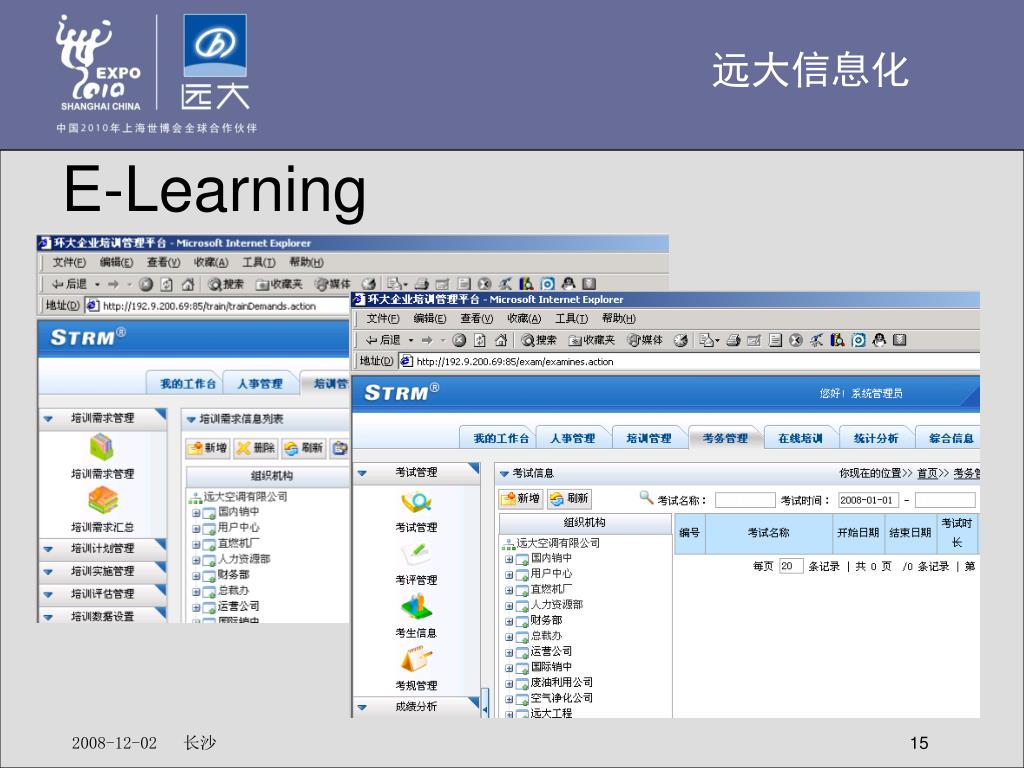Click Home icon in back IE window
The height and width of the screenshot is (768, 1024).
[188, 284]
